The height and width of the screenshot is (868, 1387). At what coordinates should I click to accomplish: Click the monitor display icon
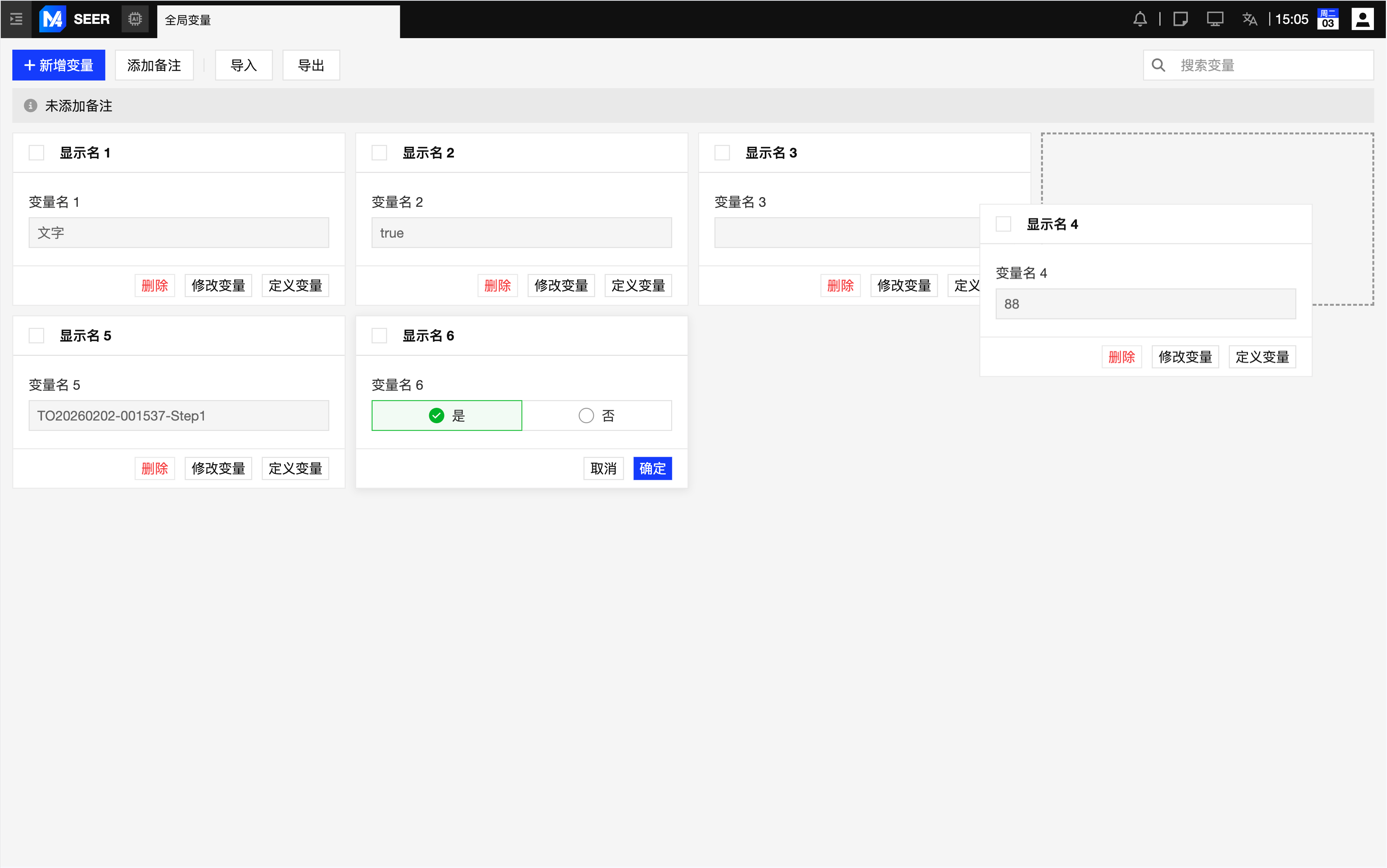(x=1215, y=19)
